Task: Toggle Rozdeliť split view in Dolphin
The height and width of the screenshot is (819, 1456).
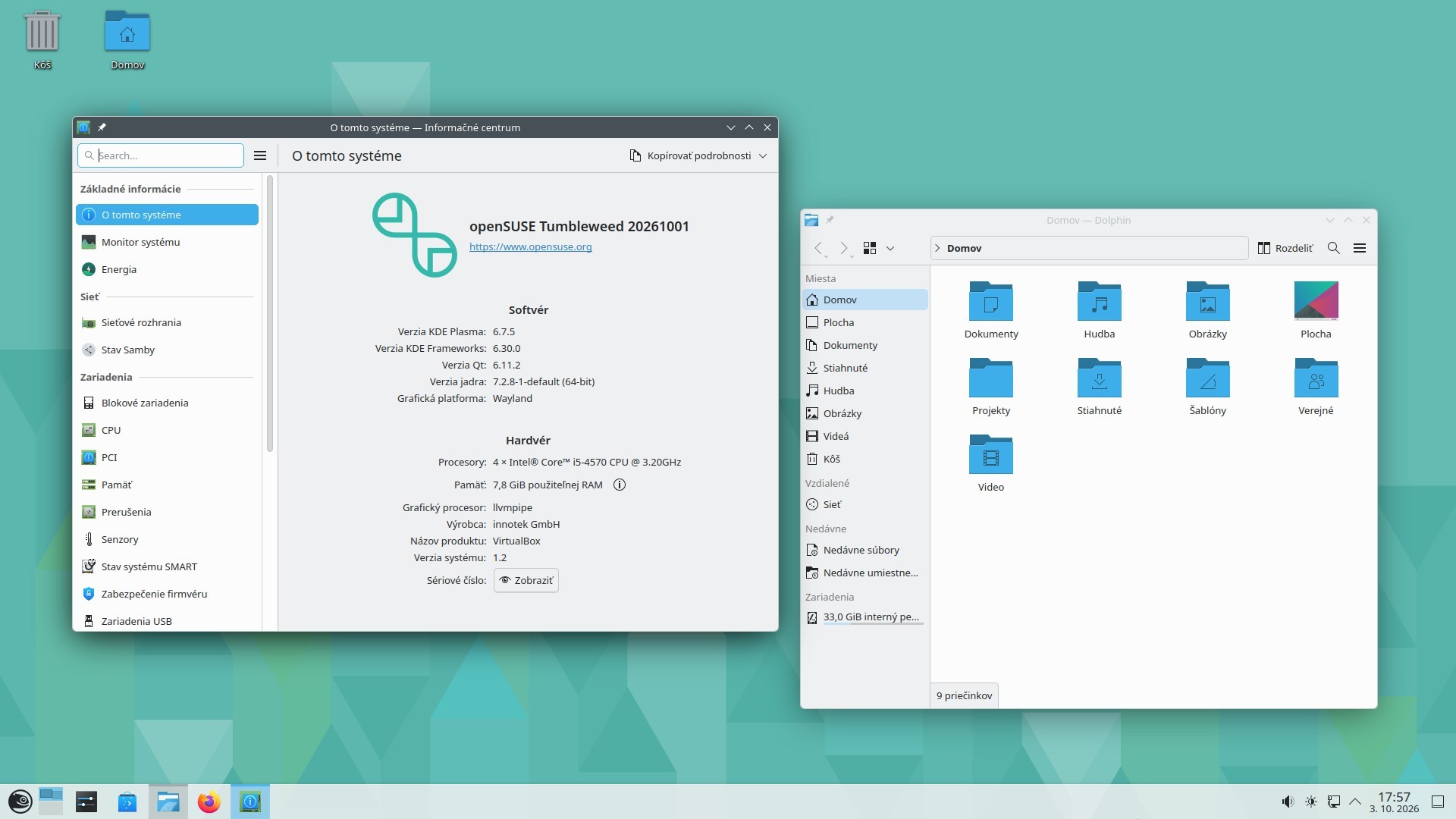Action: click(1285, 248)
